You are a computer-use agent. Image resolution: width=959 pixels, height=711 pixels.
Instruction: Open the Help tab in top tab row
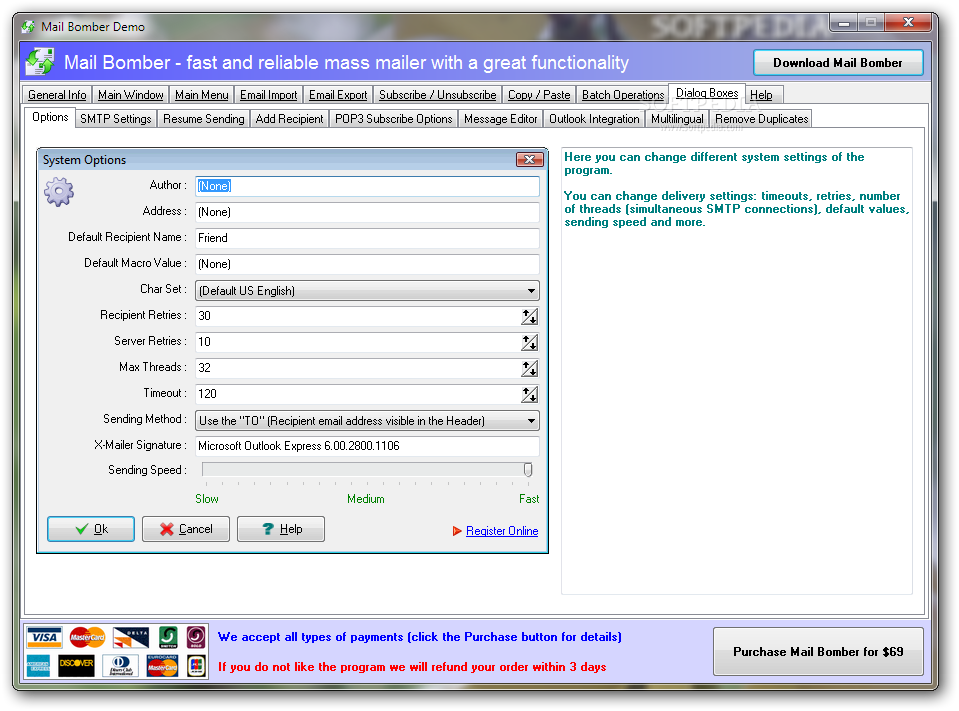pos(761,95)
